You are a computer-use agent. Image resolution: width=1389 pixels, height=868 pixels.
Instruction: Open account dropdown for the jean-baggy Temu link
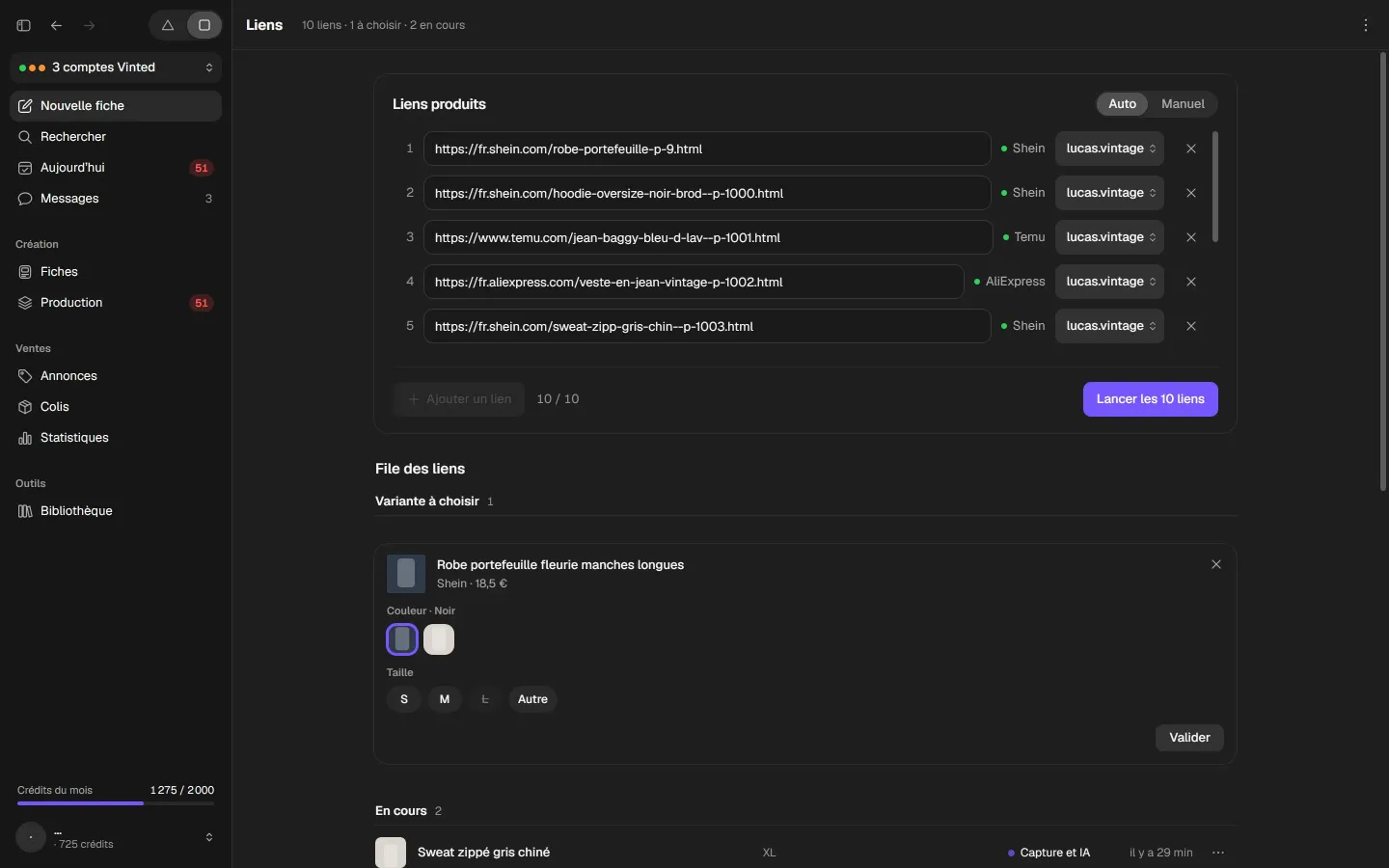point(1109,237)
